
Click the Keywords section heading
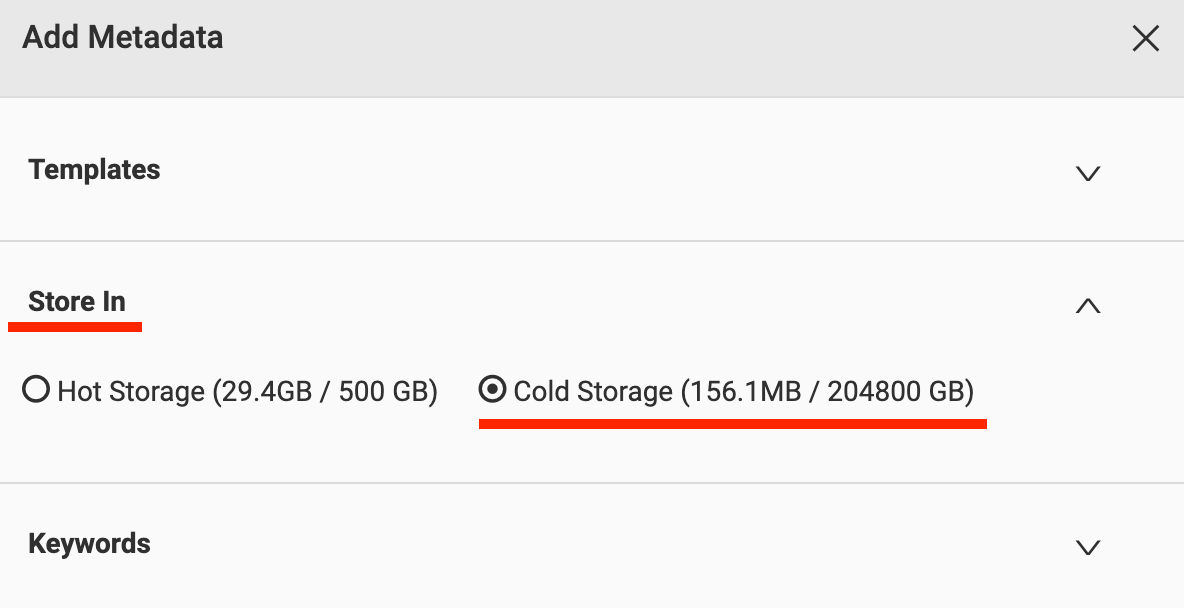click(89, 544)
